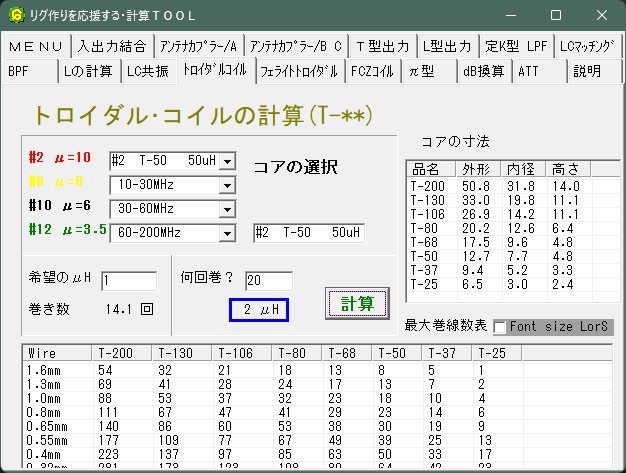Screen dimensions: 626x473
Task: Select the フェライトトロイダル tab
Action: pos(298,71)
